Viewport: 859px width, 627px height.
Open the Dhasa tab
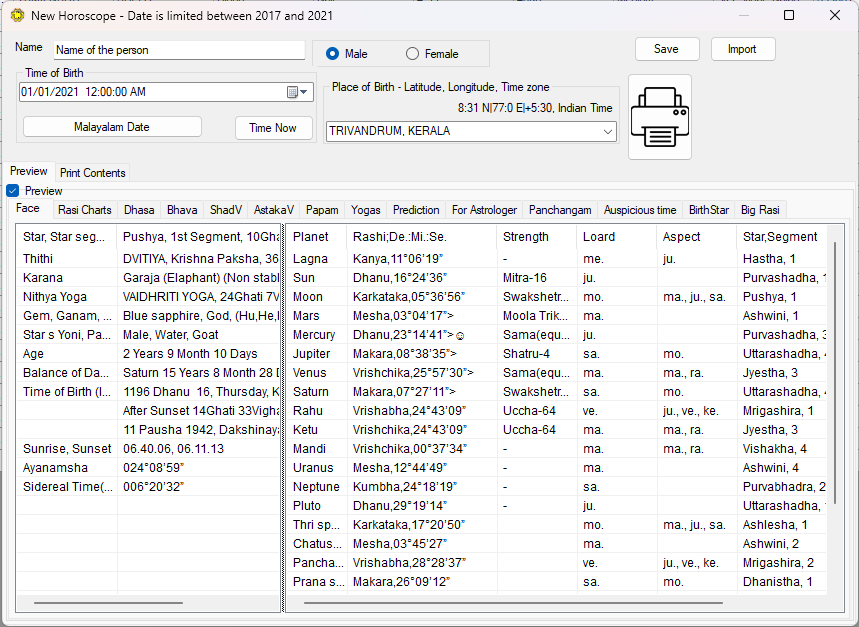pyautogui.click(x=139, y=210)
